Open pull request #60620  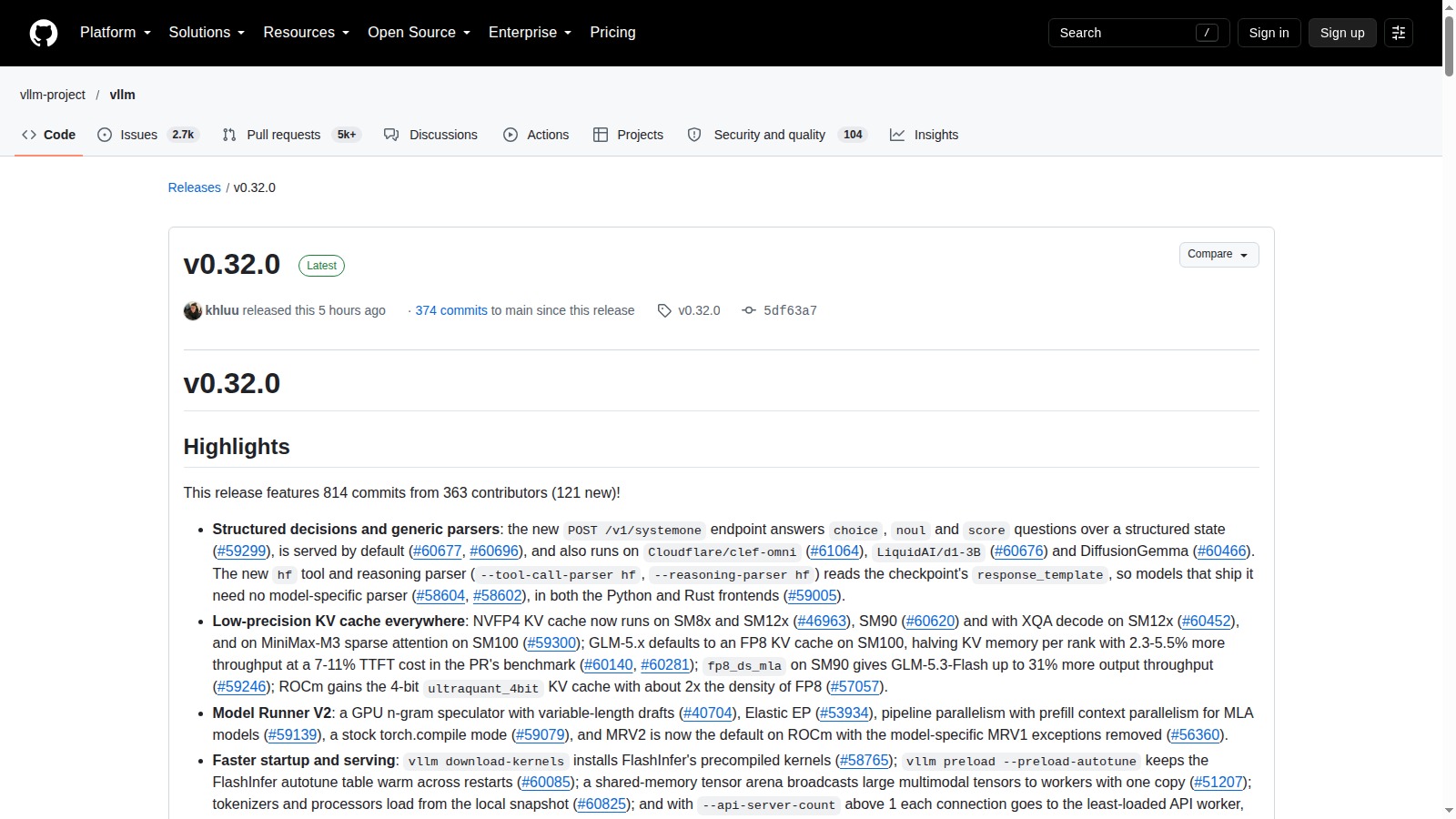pos(931,622)
